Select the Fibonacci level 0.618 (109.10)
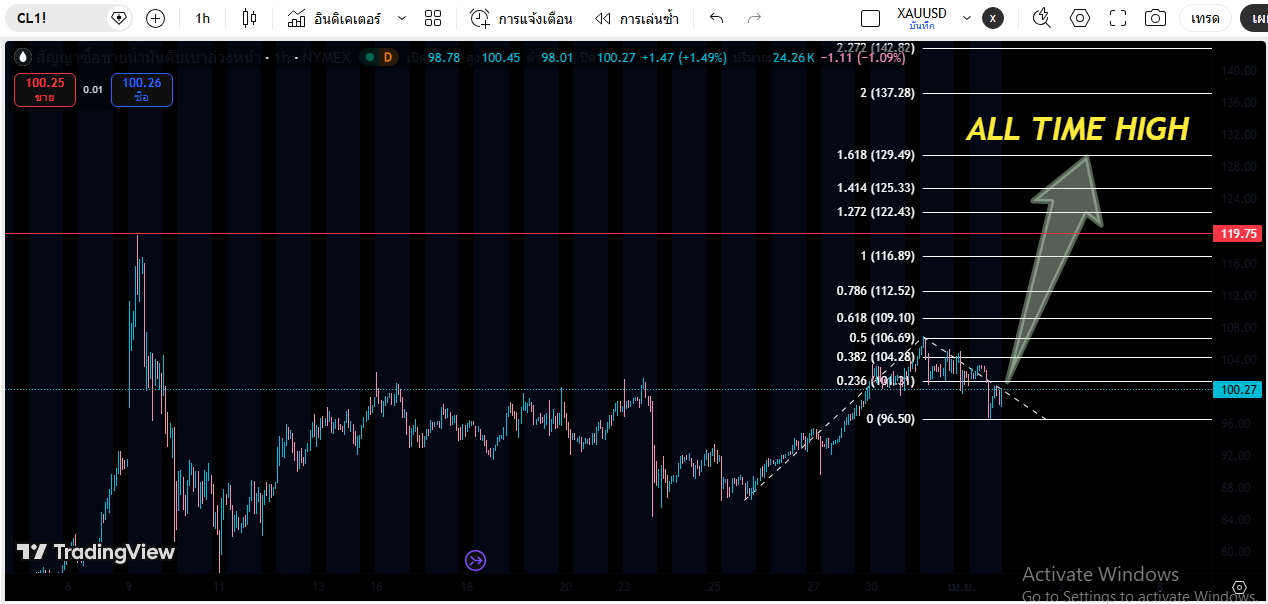1268x604 pixels. [x=875, y=318]
